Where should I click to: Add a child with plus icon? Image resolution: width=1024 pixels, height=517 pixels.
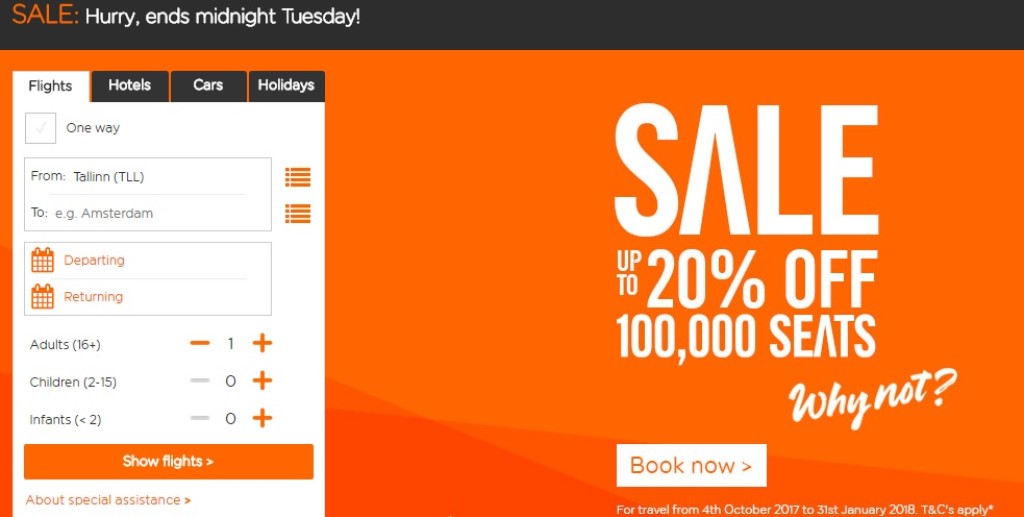(x=262, y=381)
